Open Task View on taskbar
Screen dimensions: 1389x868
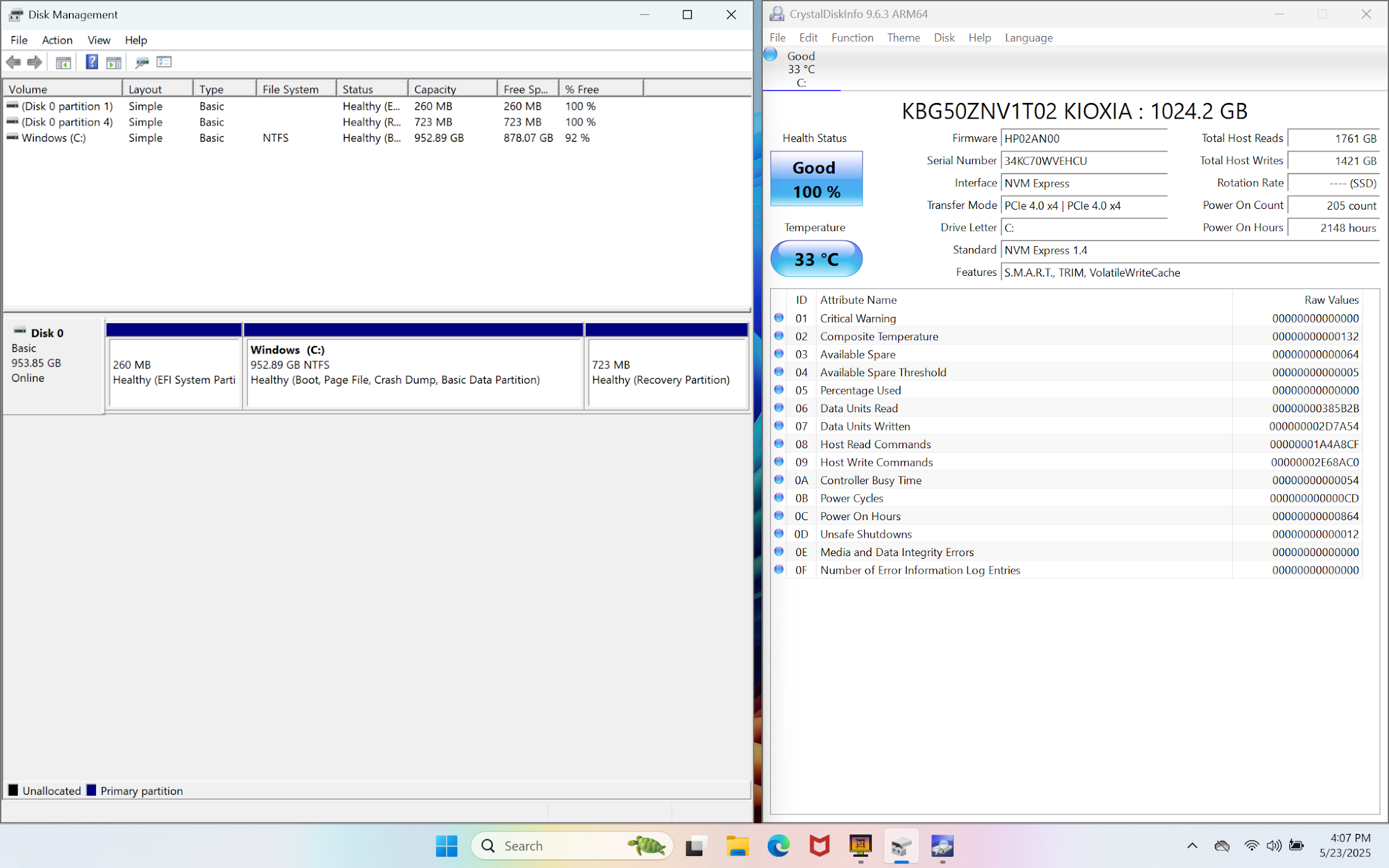coord(694,846)
